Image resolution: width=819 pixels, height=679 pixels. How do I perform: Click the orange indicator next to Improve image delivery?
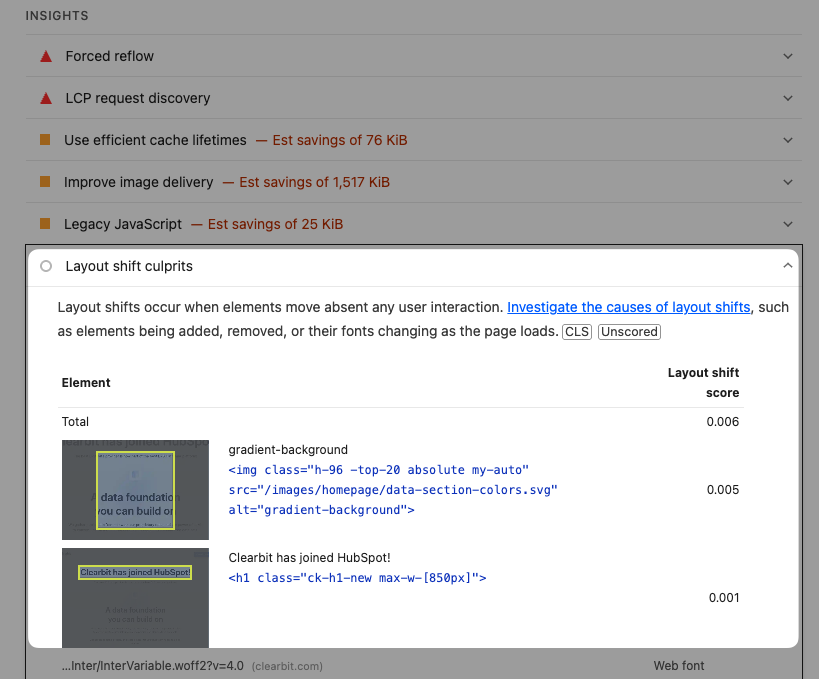[44, 182]
